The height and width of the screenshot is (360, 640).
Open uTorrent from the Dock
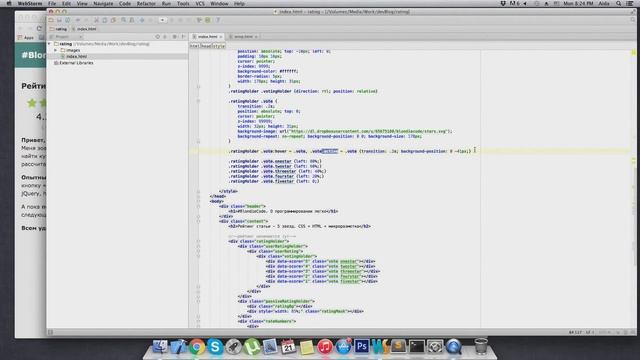(x=252, y=347)
